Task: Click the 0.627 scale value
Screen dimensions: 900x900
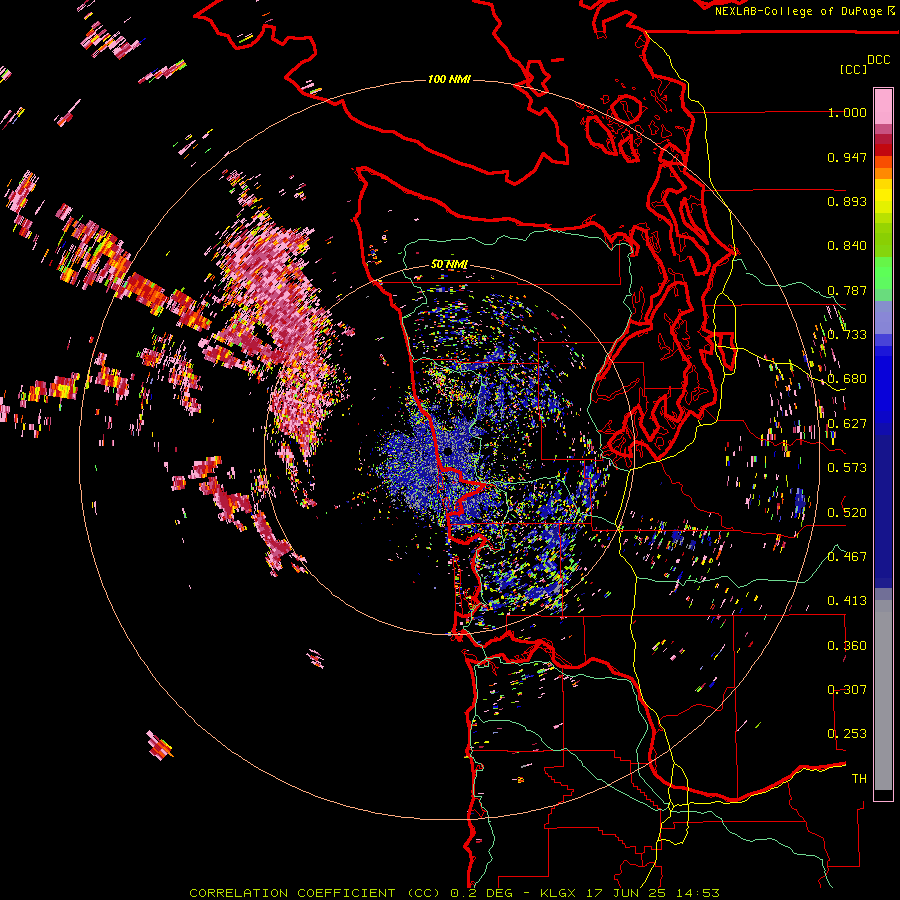Action: pos(847,424)
